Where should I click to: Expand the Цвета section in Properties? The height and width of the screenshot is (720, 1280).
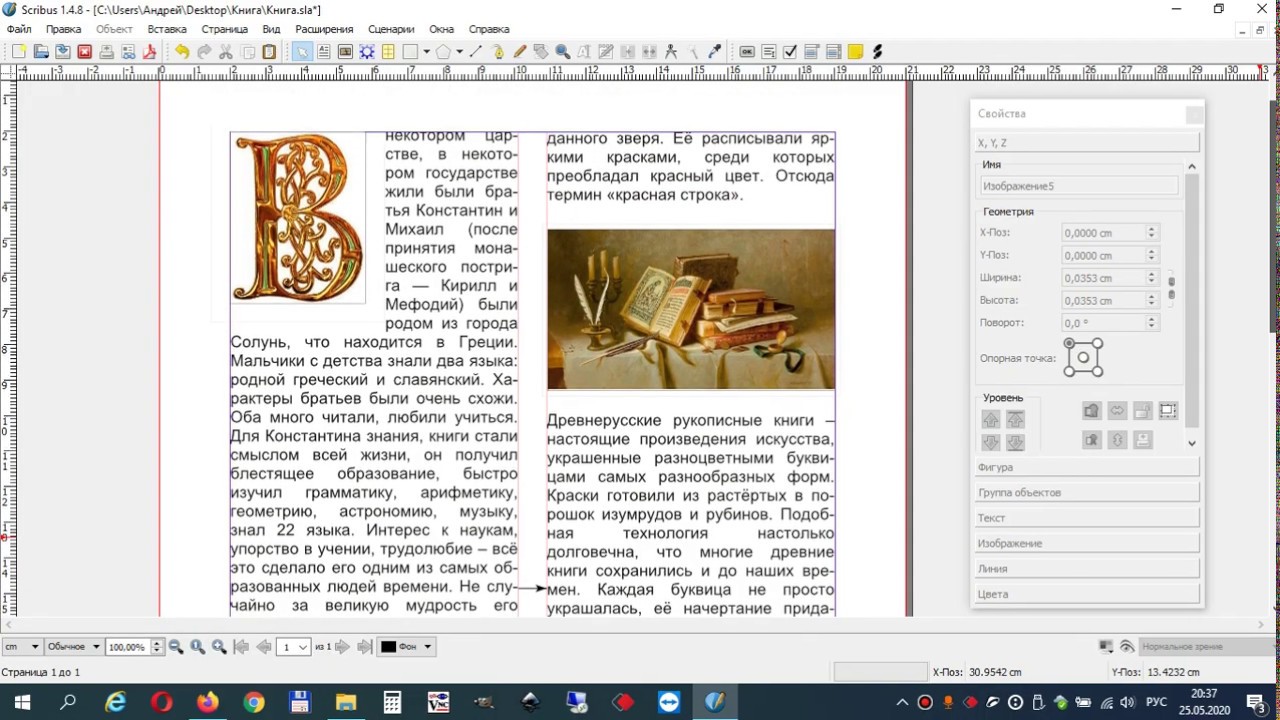(1086, 594)
